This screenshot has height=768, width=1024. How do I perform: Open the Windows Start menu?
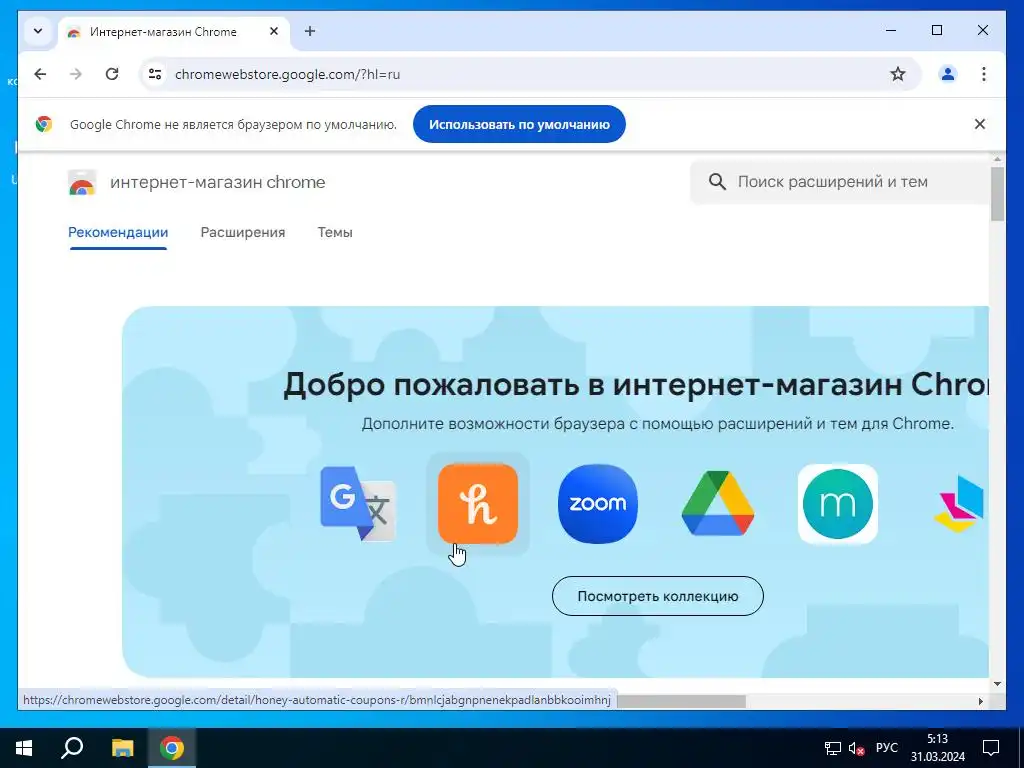[24, 748]
